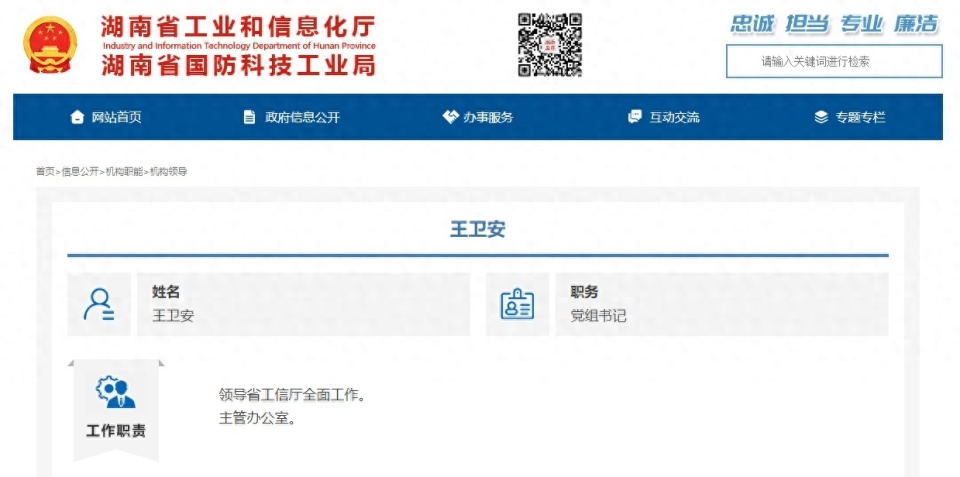Click the text 领导省工信厅全面工作。

click(293, 395)
